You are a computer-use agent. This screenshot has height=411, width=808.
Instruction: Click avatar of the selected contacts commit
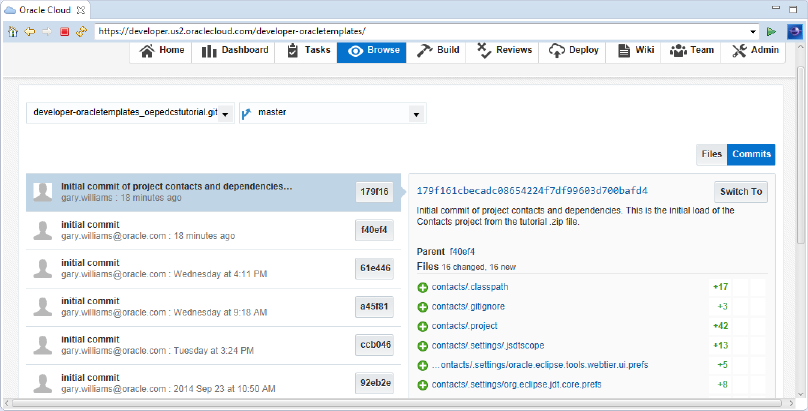[x=42, y=192]
